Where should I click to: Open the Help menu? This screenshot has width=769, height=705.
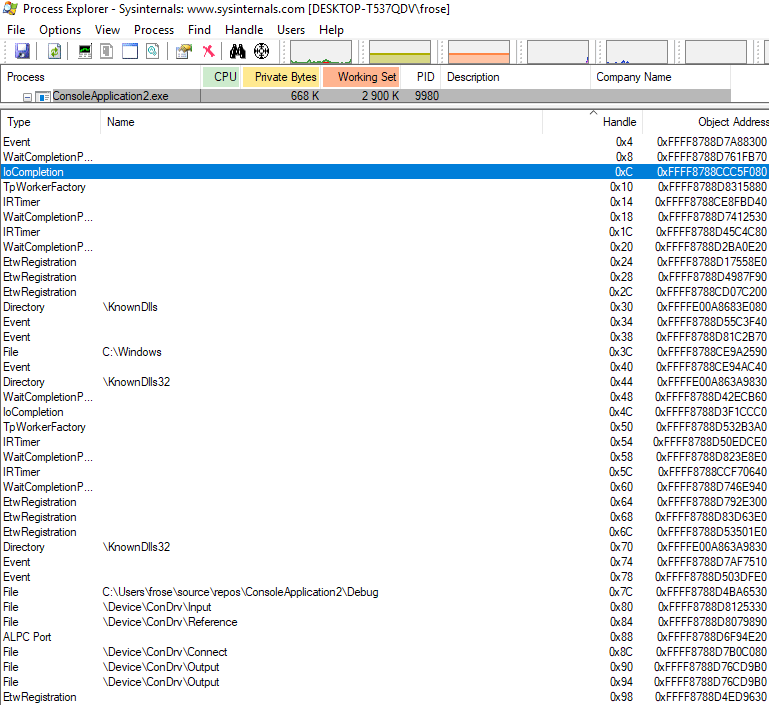pyautogui.click(x=331, y=30)
